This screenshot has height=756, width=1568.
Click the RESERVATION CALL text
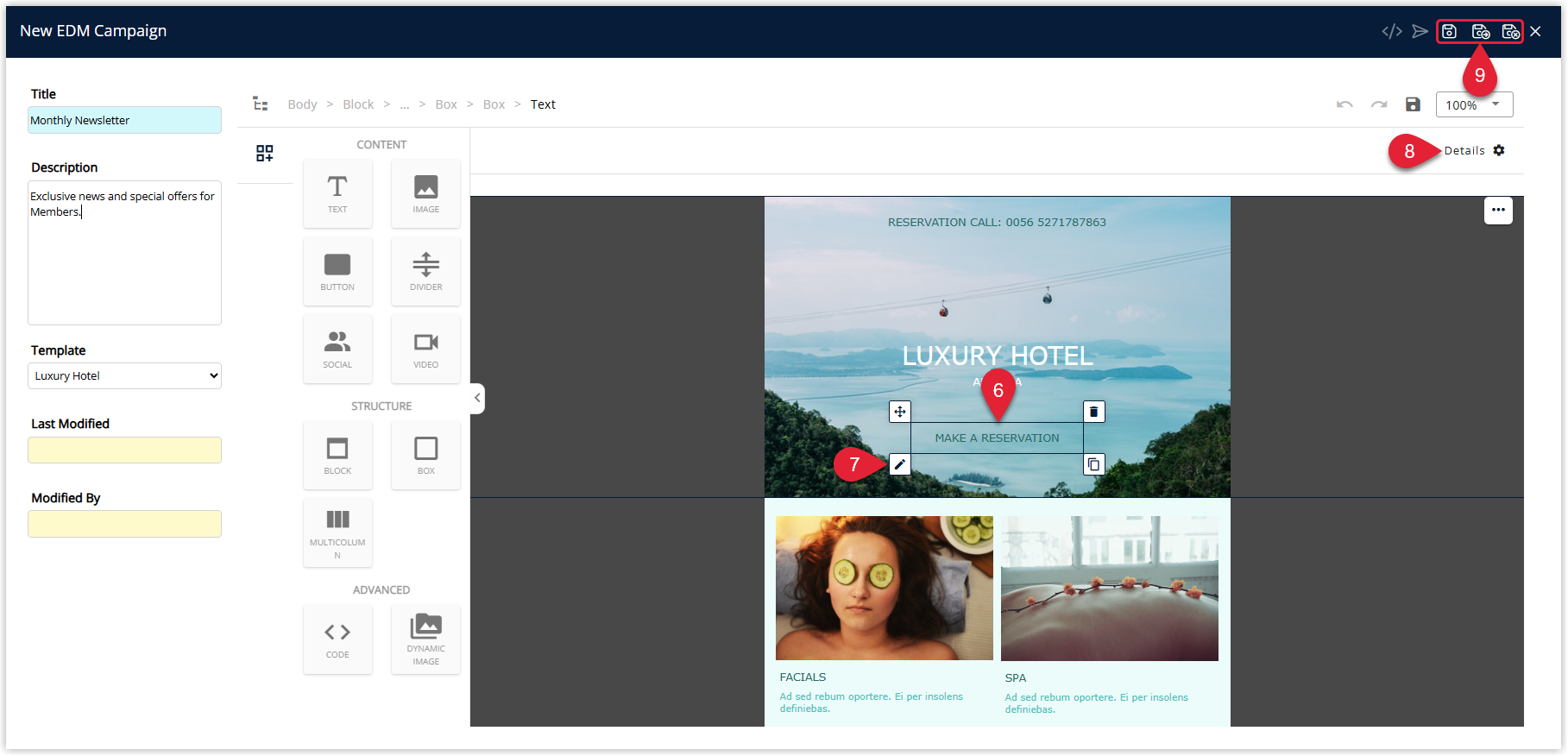point(997,222)
